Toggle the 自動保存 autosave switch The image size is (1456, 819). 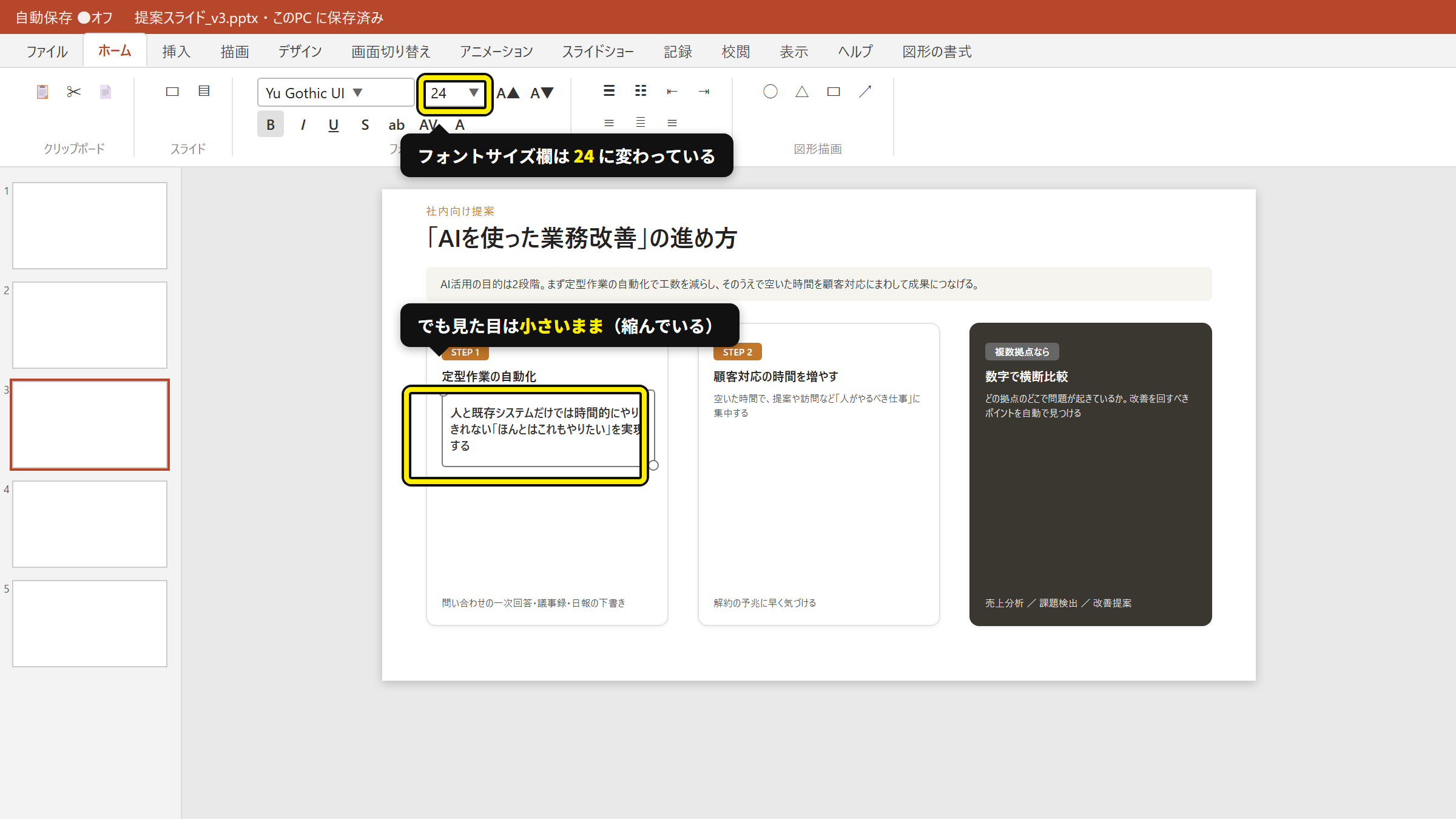[84, 18]
